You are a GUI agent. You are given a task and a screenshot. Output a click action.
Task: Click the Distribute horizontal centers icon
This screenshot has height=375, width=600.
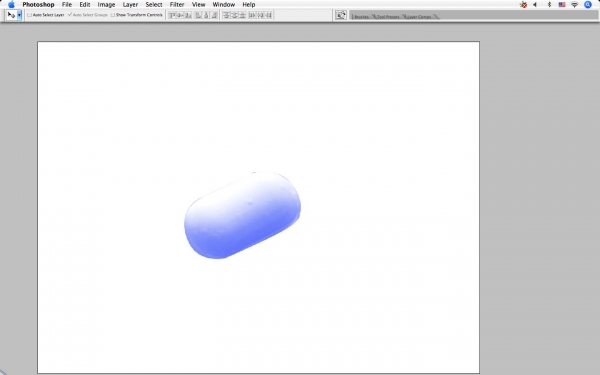[x=261, y=15]
